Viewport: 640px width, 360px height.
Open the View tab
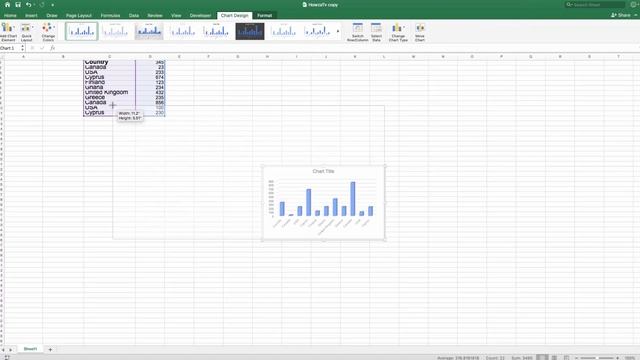click(176, 16)
